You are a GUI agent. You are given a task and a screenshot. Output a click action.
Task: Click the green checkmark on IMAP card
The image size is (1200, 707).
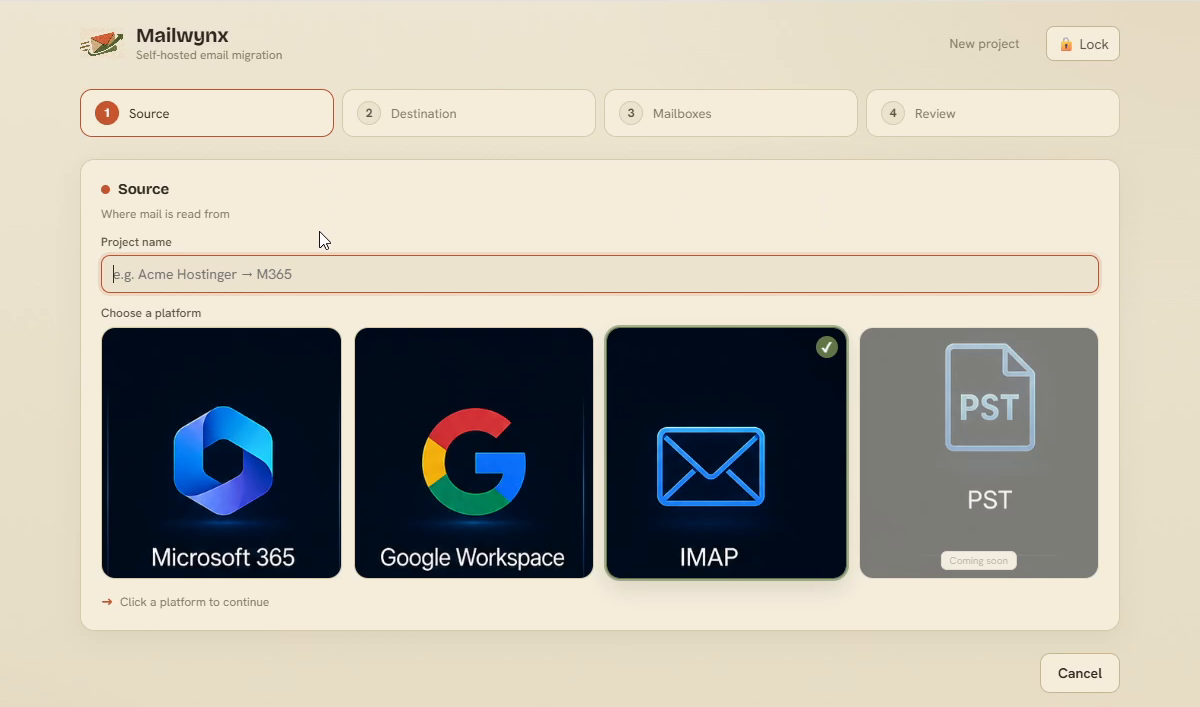[x=826, y=347]
